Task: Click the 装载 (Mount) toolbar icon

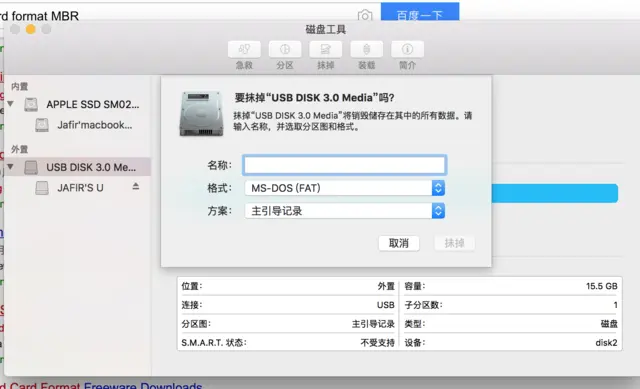Action: point(367,49)
